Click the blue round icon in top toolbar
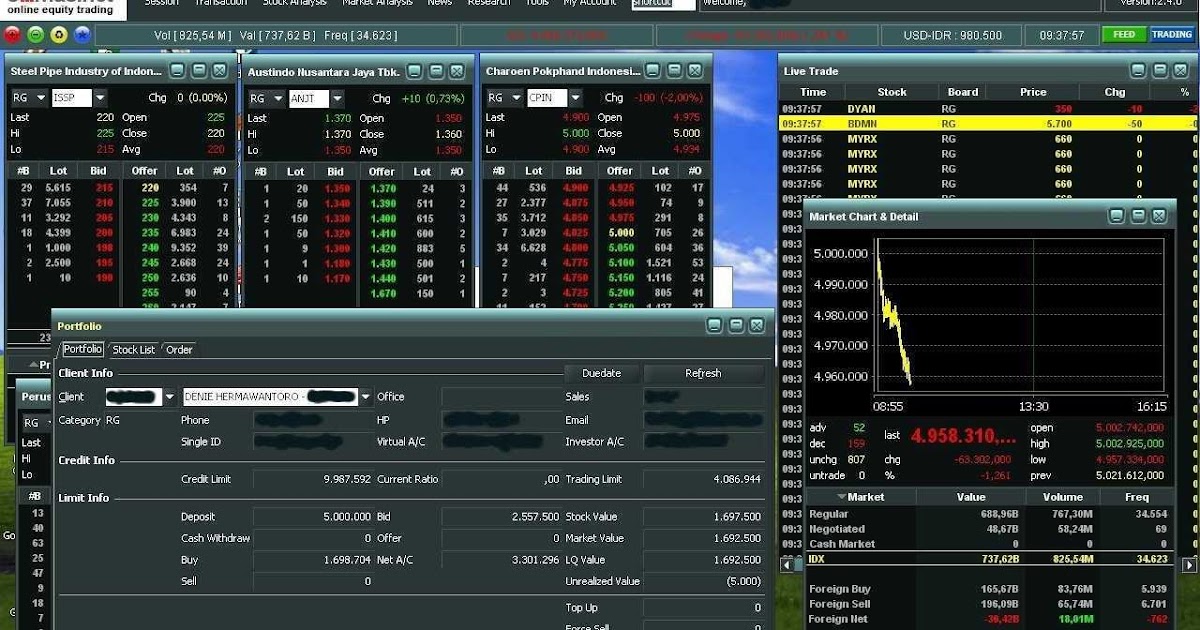The image size is (1200, 630). 82,35
